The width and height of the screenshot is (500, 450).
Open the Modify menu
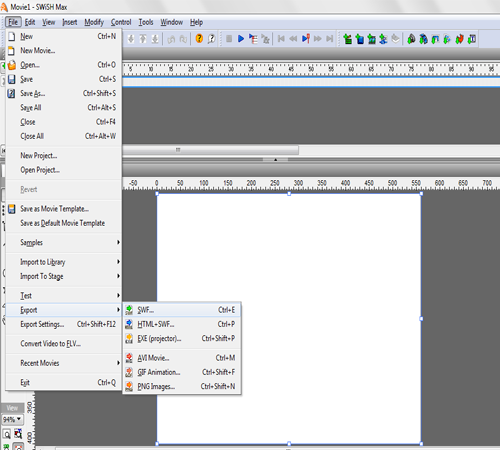[94, 22]
